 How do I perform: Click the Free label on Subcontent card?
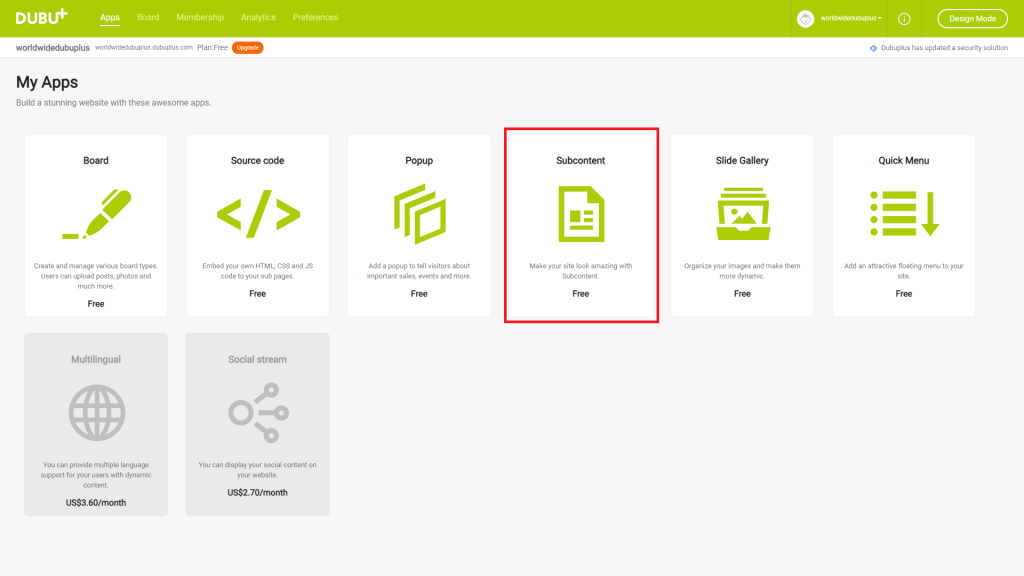point(581,294)
